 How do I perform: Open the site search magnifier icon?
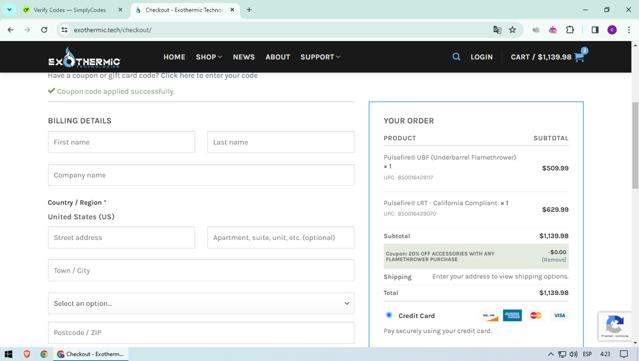(456, 57)
